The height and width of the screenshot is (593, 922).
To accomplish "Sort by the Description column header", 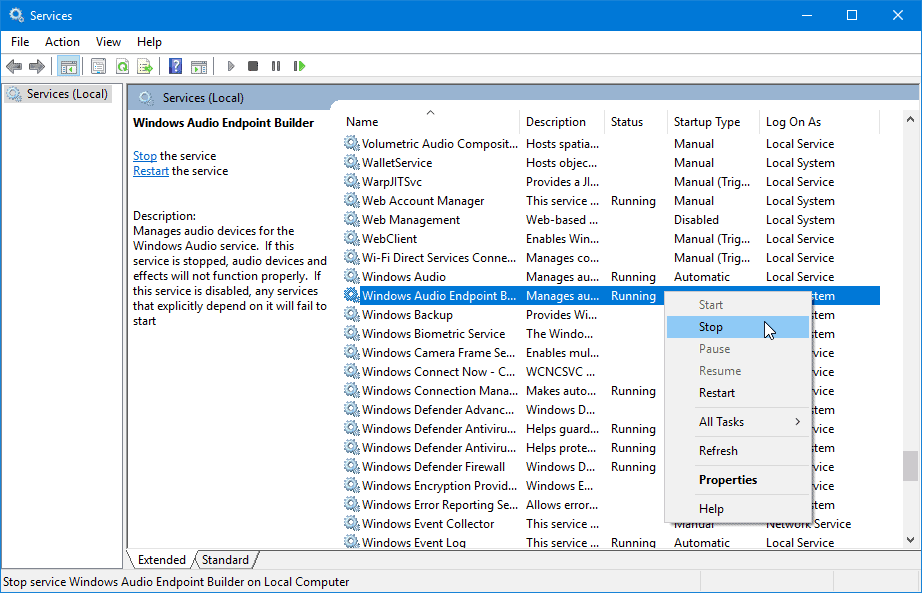I will pyautogui.click(x=562, y=121).
